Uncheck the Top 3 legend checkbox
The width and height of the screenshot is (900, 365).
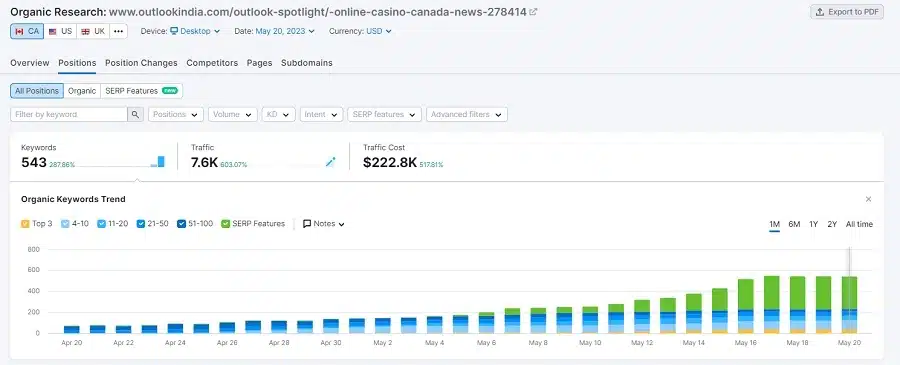(x=25, y=224)
